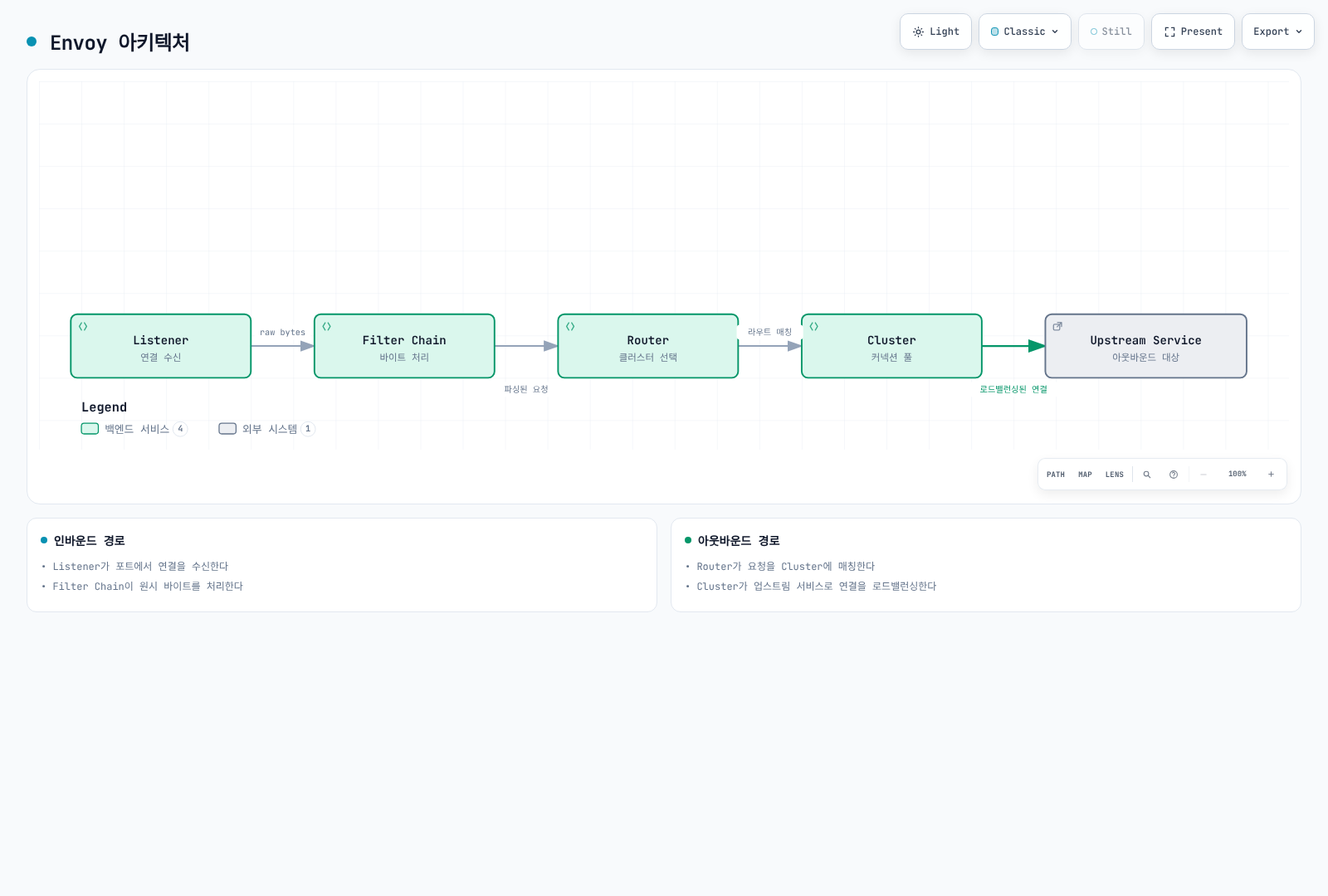Click the '라우트 매칭' edge label
Image resolution: width=1328 pixels, height=896 pixels.
coord(769,332)
